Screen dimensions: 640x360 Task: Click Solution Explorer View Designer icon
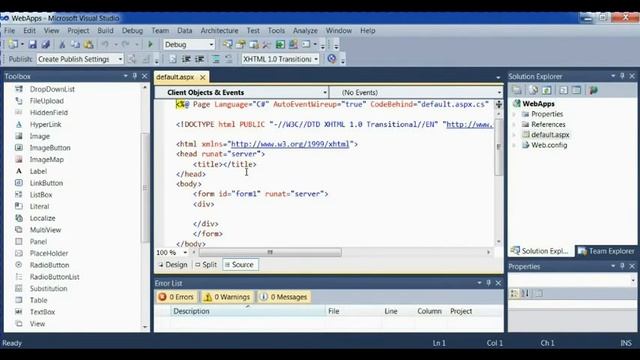point(576,90)
